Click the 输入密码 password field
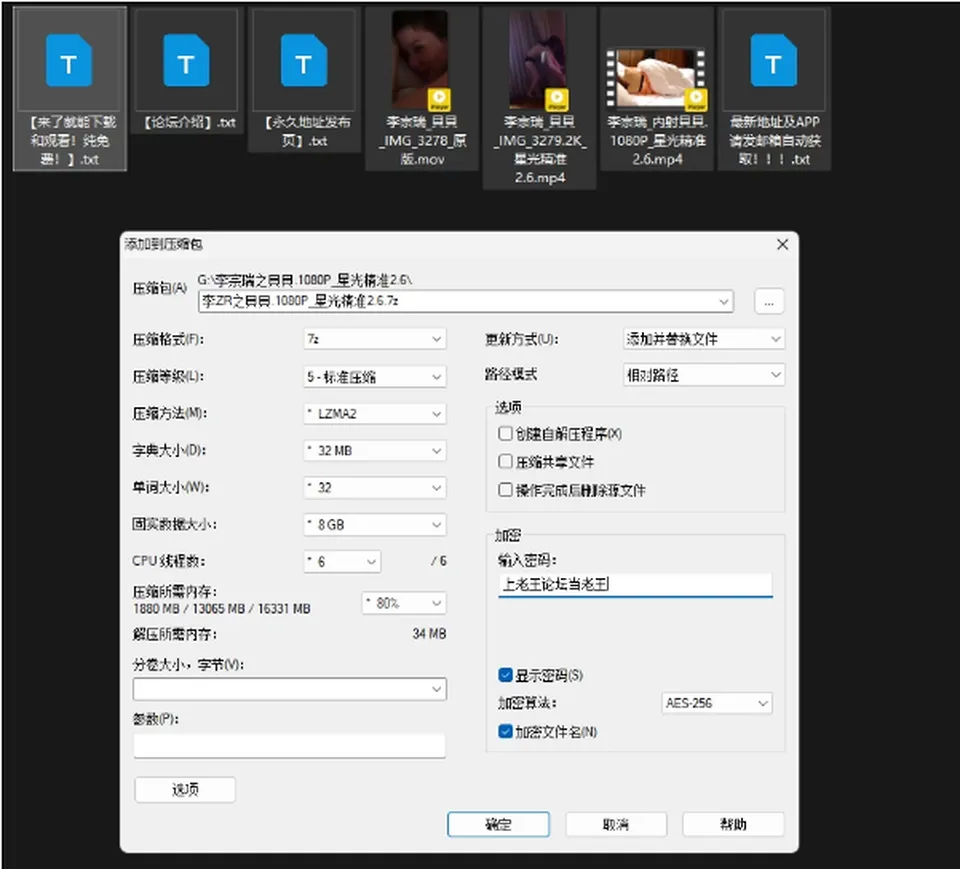This screenshot has width=960, height=869. pos(636,584)
